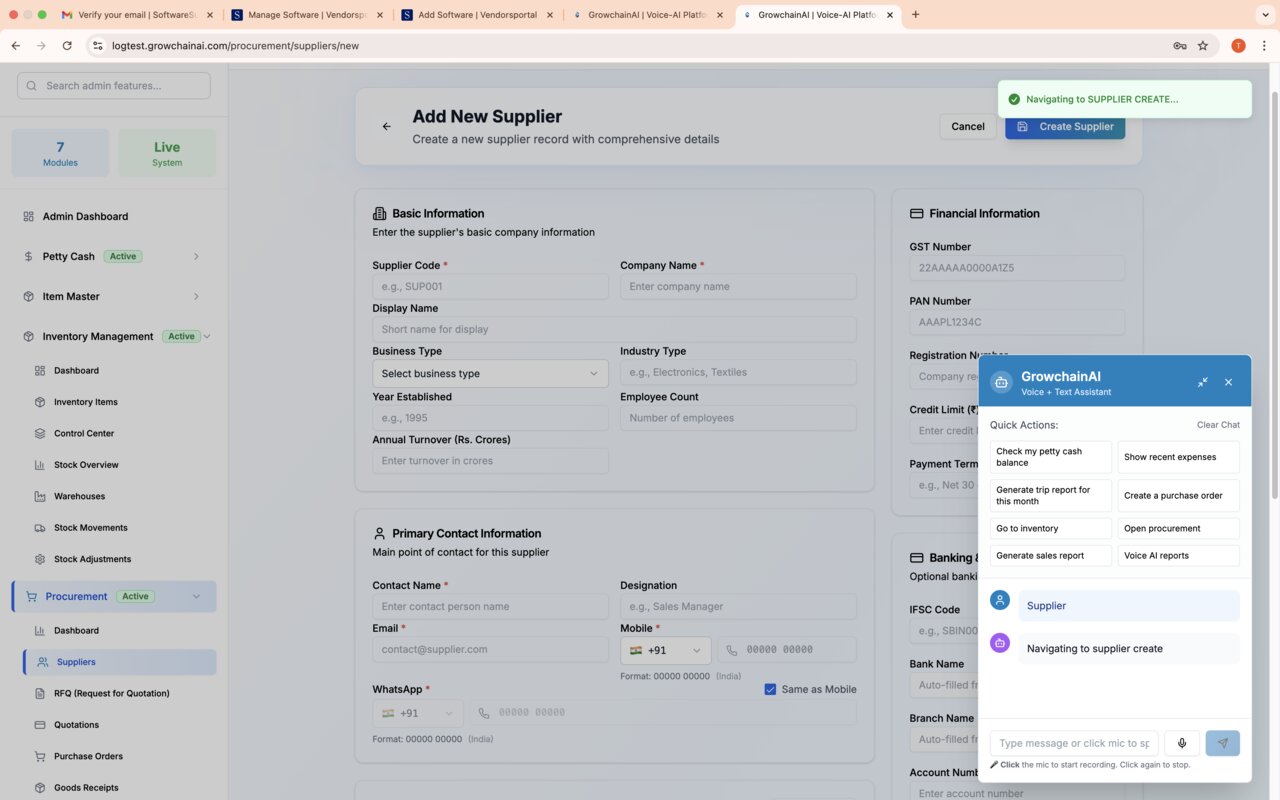The height and width of the screenshot is (800, 1280).
Task: Switch to the Add Software Vendorsportal tab
Action: pos(477,15)
